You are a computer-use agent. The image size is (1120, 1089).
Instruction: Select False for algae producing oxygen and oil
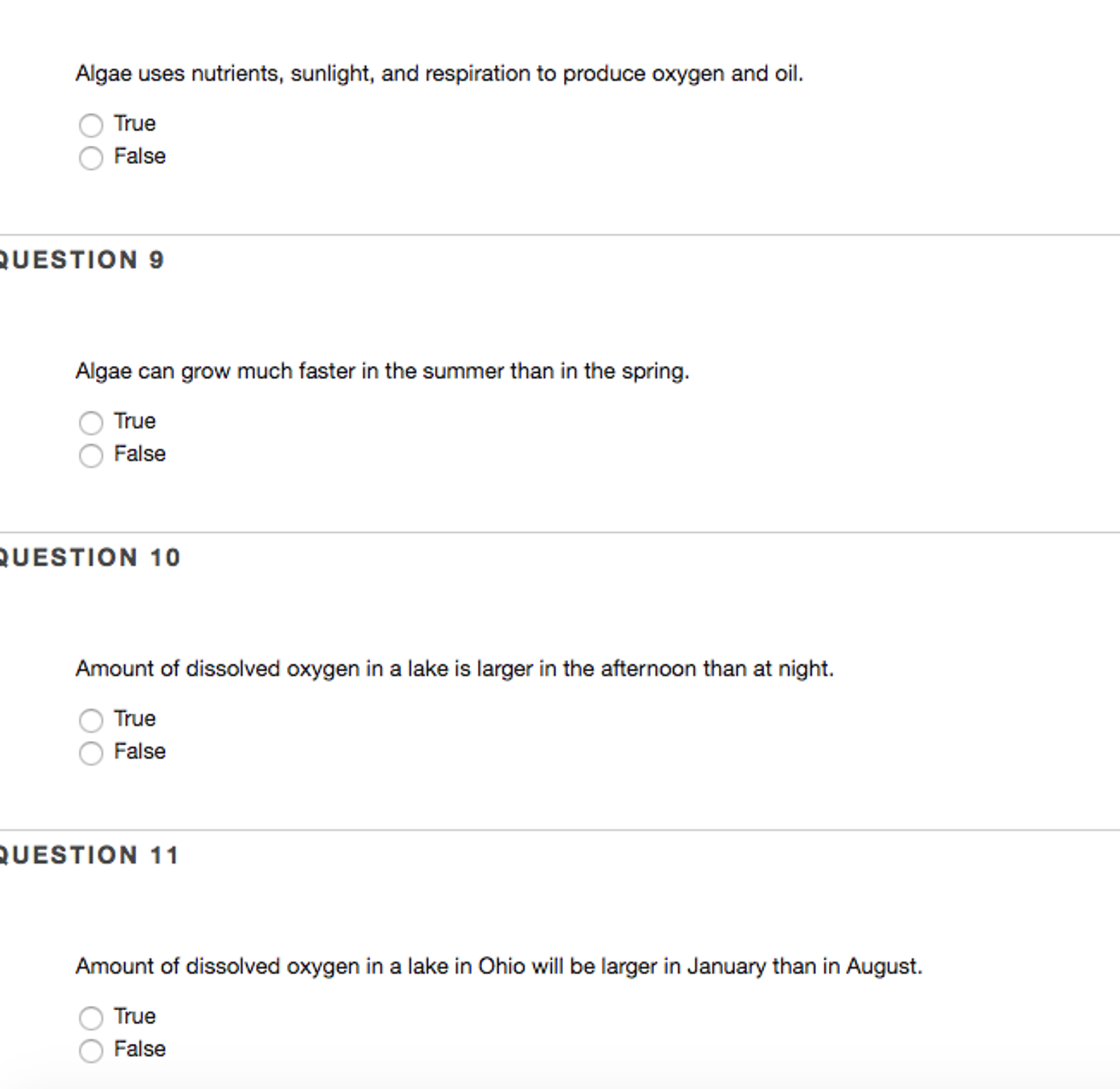pyautogui.click(x=91, y=158)
